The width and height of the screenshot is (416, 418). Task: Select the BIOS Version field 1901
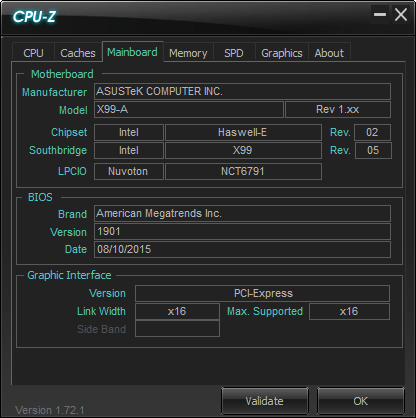coord(242,231)
